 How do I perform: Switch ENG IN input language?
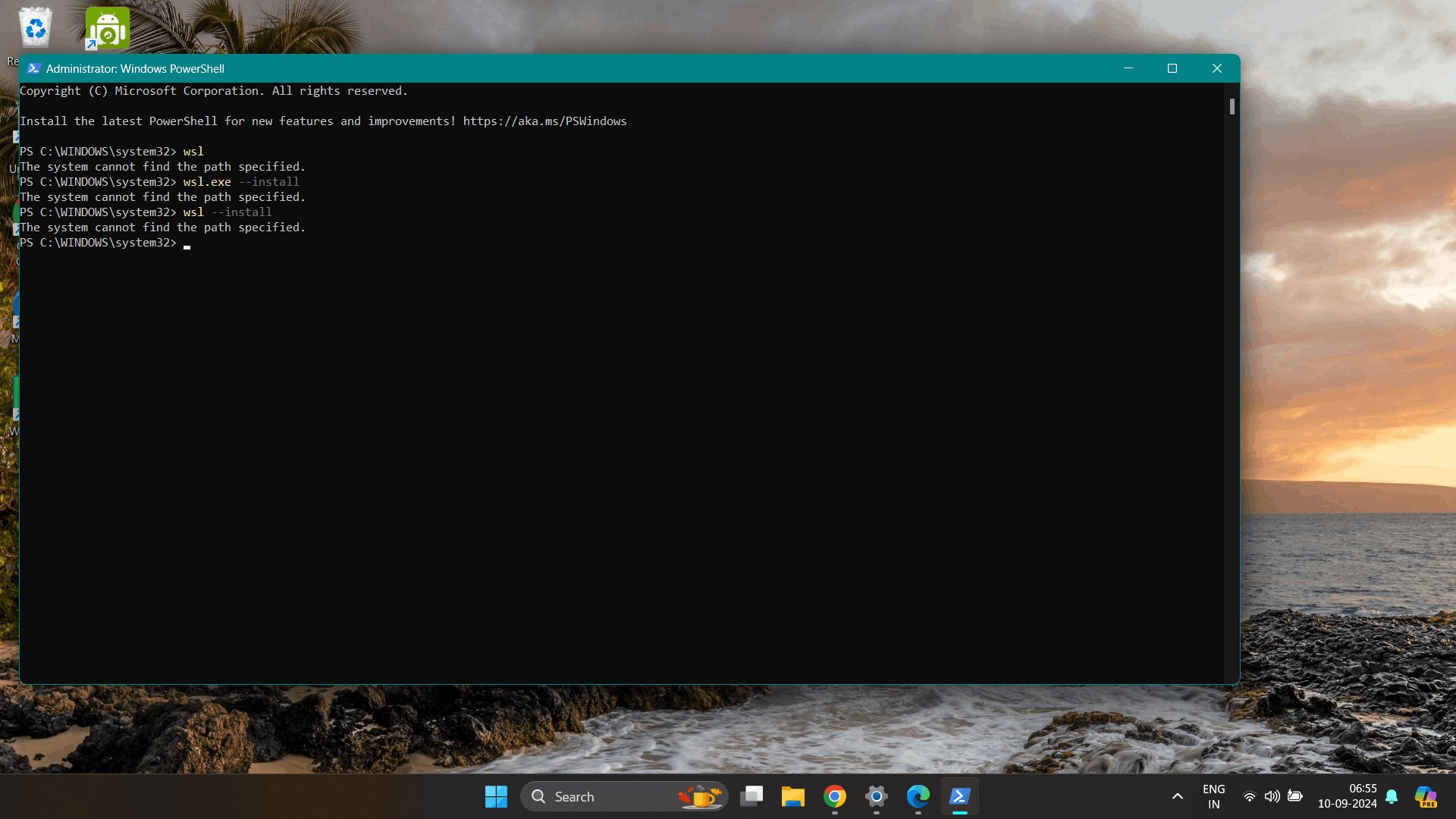[1213, 796]
